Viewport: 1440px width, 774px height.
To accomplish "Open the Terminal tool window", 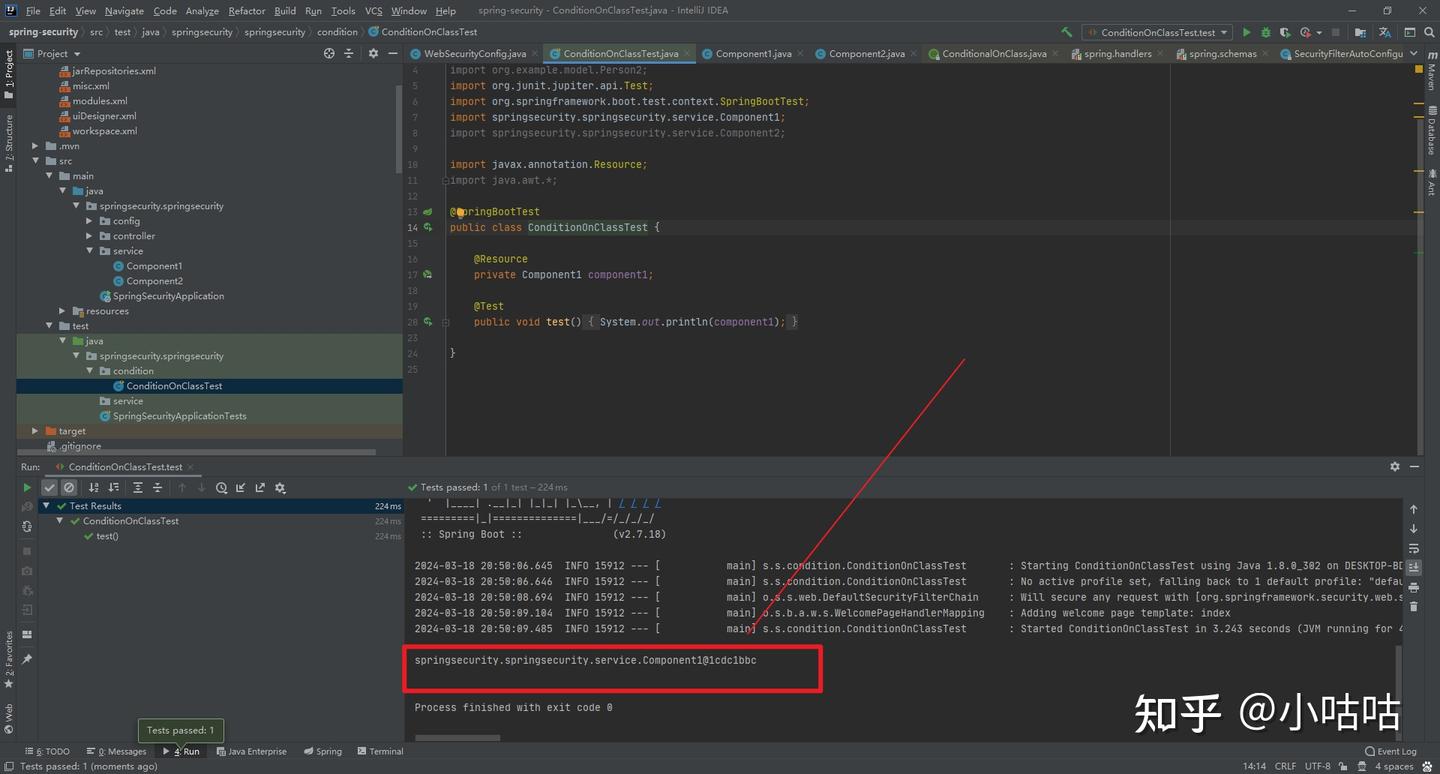I will (x=380, y=751).
